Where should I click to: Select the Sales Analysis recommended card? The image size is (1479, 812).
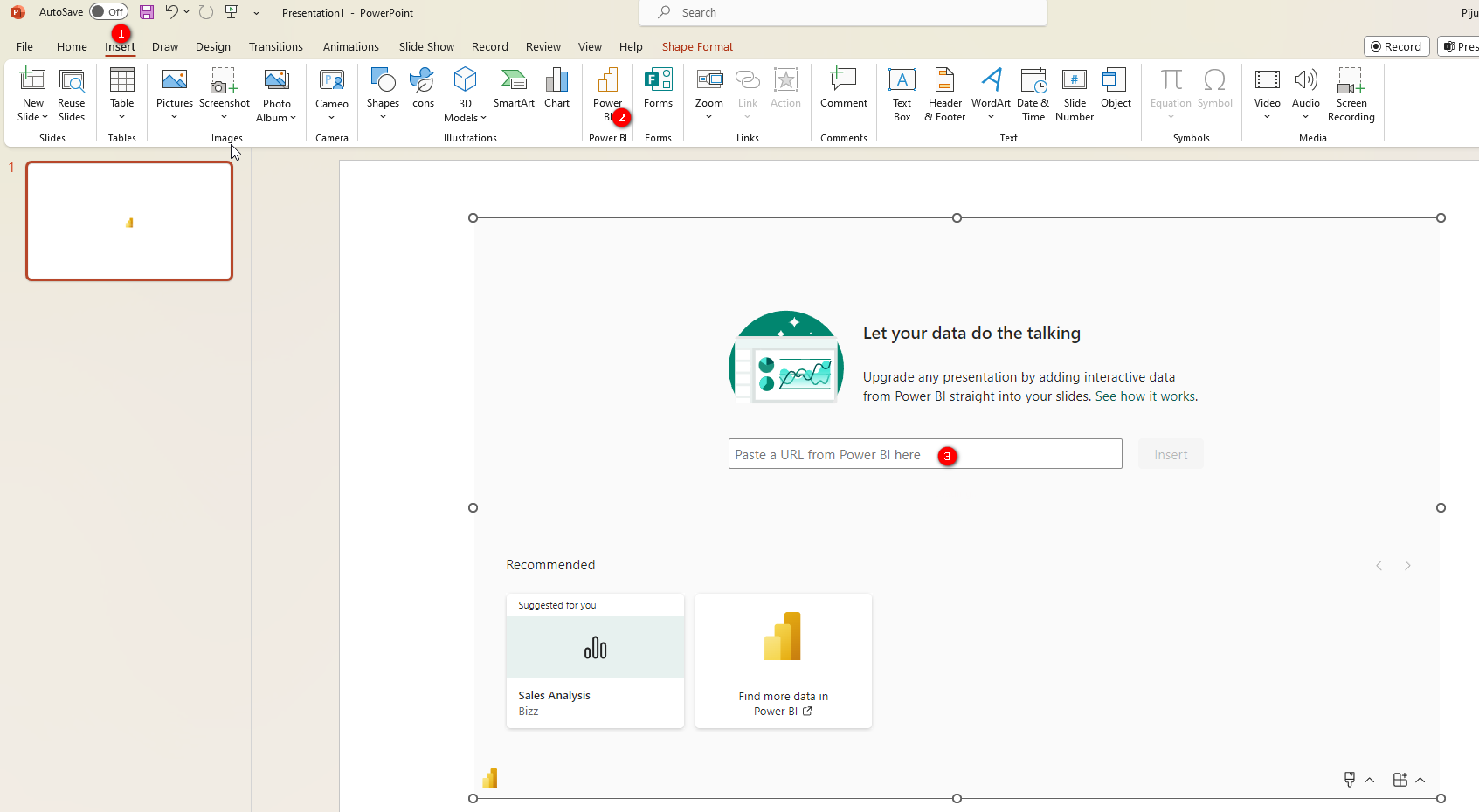[x=595, y=661]
